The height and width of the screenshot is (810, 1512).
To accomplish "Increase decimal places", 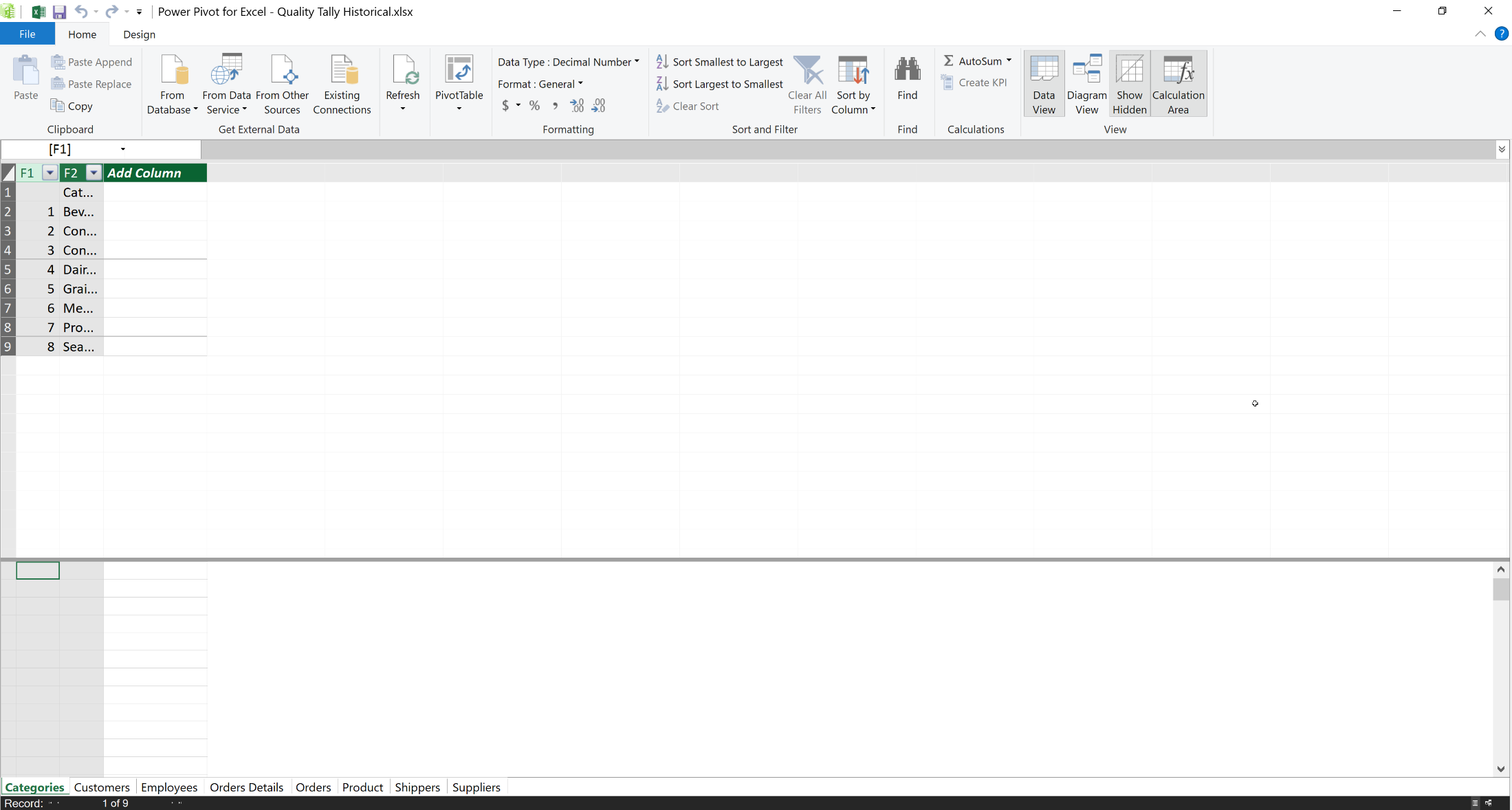I will 577,105.
